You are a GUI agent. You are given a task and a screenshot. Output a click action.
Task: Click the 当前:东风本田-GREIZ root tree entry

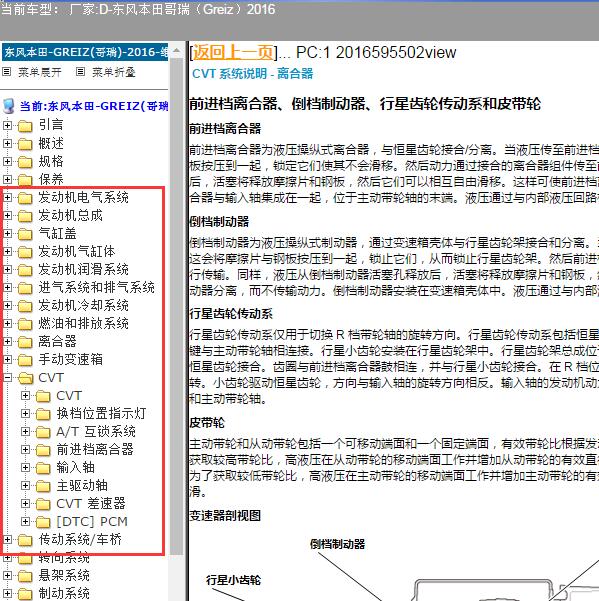coord(94,106)
